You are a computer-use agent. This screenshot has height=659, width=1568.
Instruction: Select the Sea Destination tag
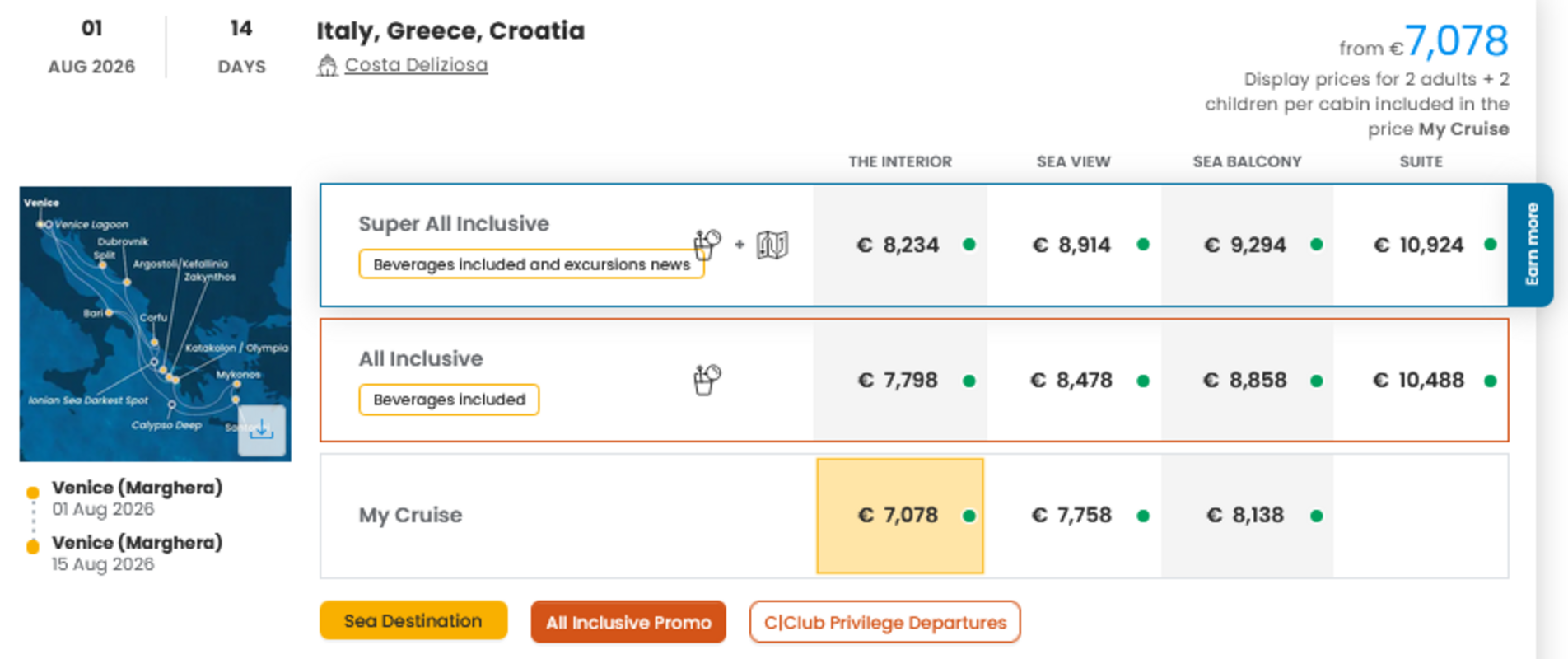413,621
